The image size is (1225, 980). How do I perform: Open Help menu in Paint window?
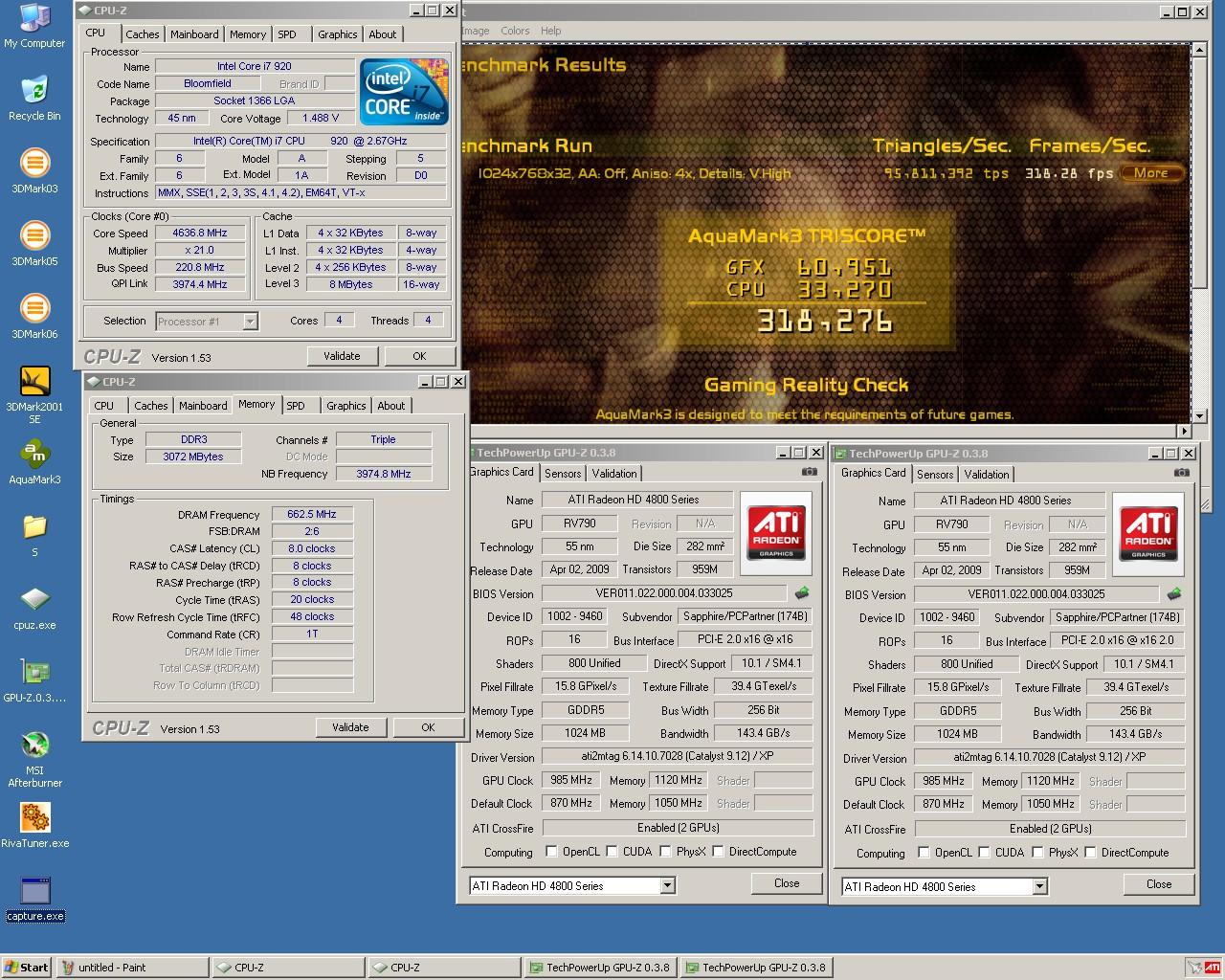click(x=550, y=31)
